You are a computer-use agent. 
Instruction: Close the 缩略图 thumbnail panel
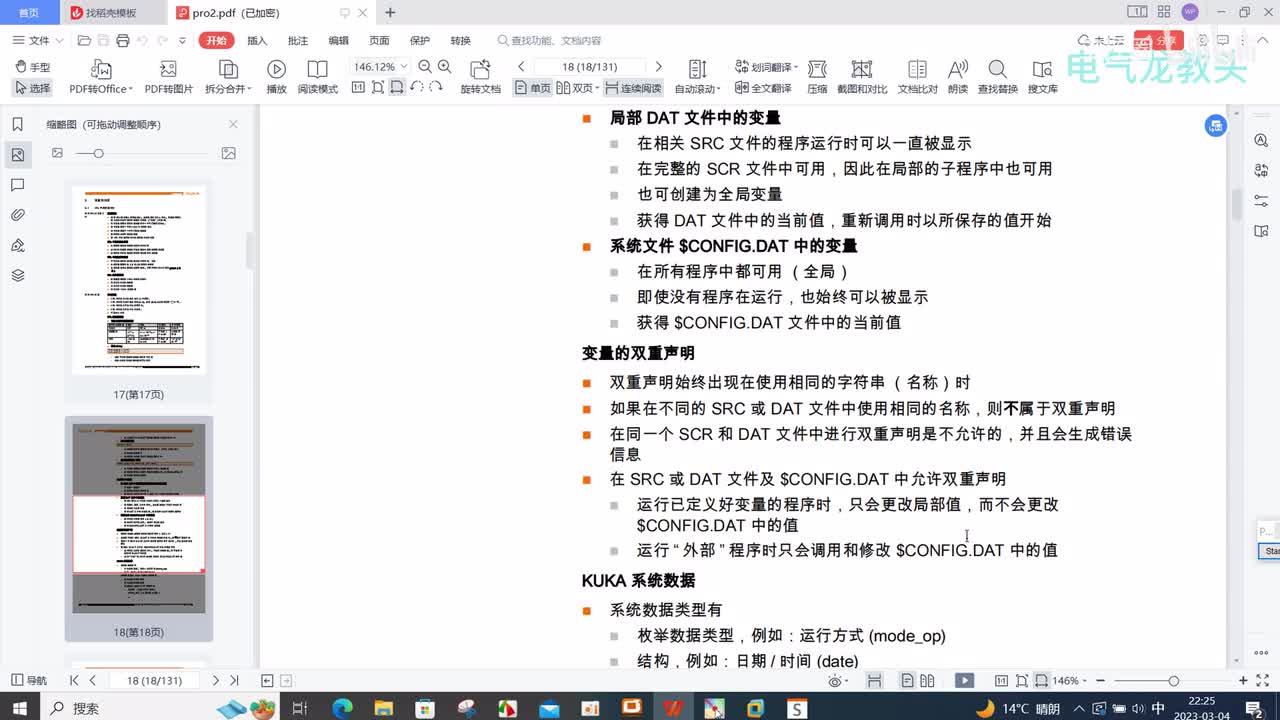(233, 124)
